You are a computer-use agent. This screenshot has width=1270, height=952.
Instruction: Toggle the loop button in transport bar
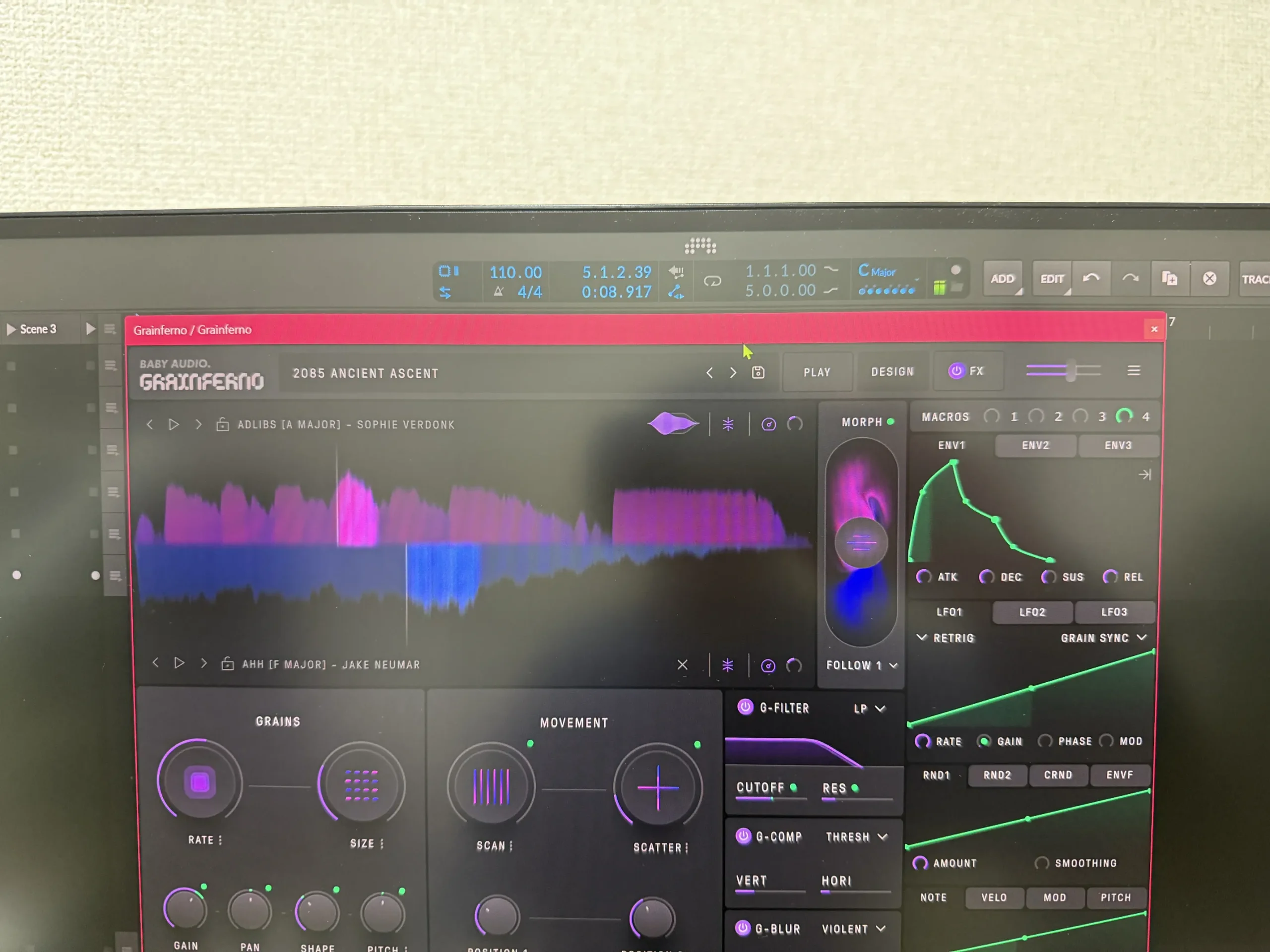pos(712,281)
